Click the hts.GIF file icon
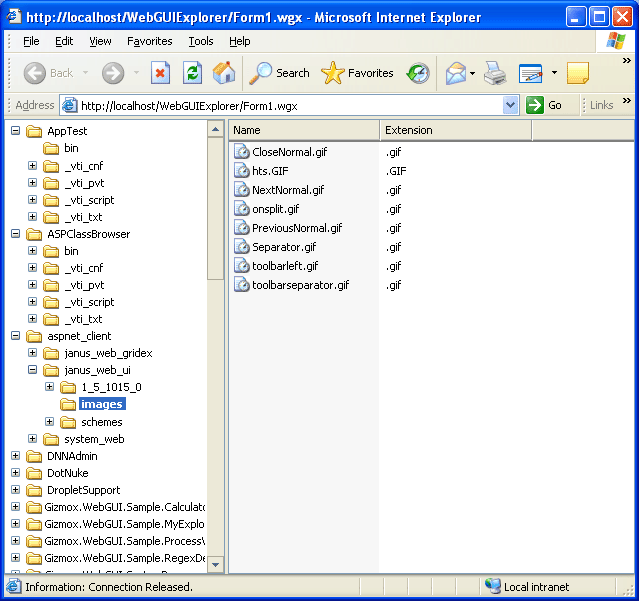Viewport: 639px width, 601px height. (x=242, y=171)
